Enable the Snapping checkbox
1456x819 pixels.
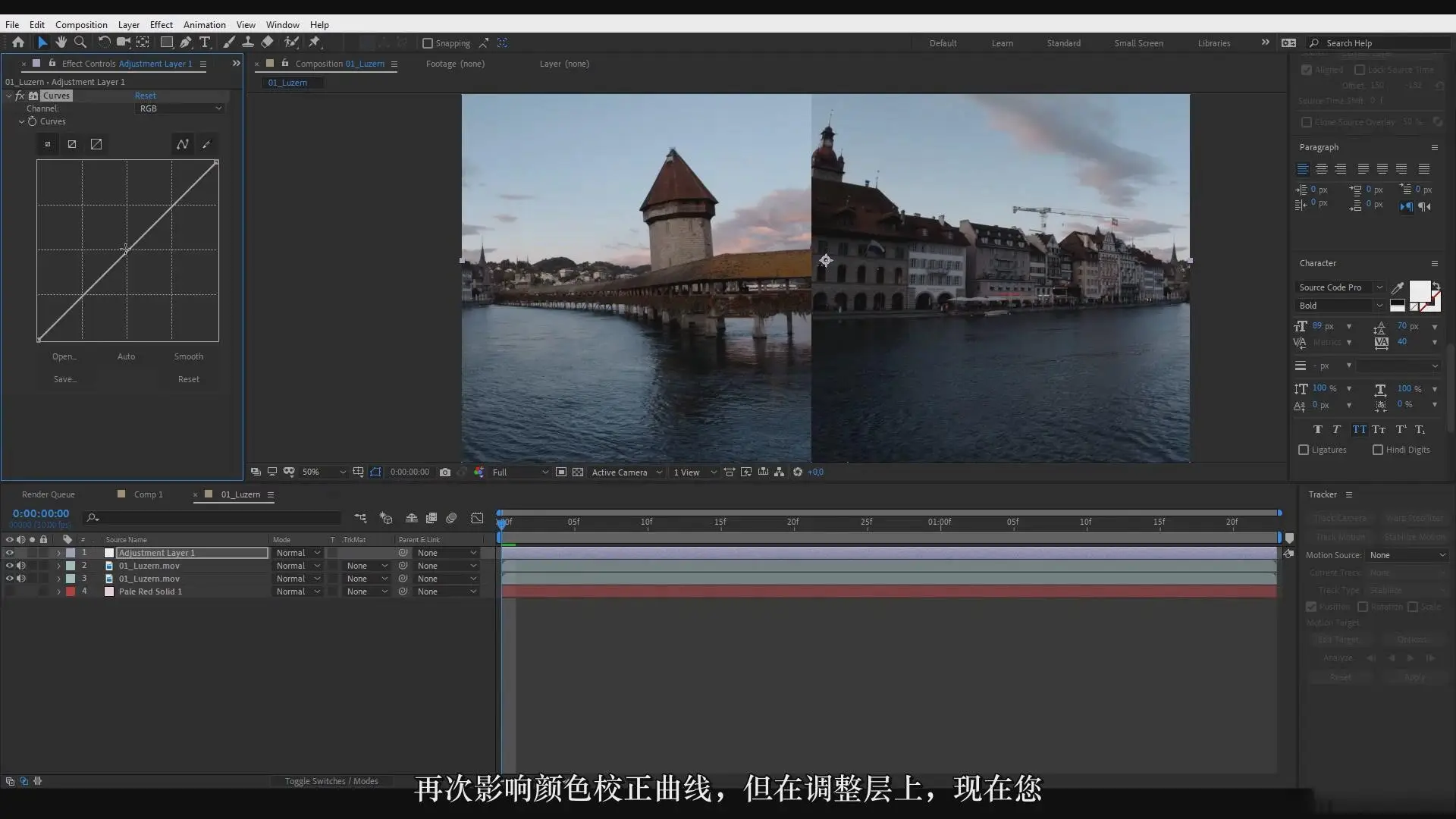pyautogui.click(x=427, y=43)
